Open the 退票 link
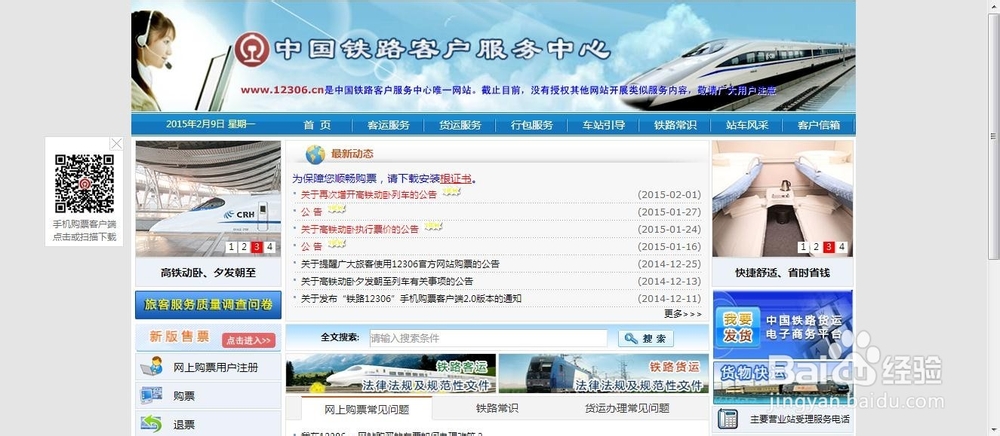 point(184,425)
